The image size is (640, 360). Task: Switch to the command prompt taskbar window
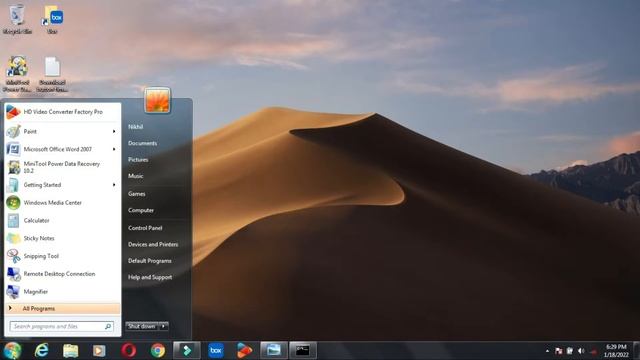pyautogui.click(x=303, y=351)
